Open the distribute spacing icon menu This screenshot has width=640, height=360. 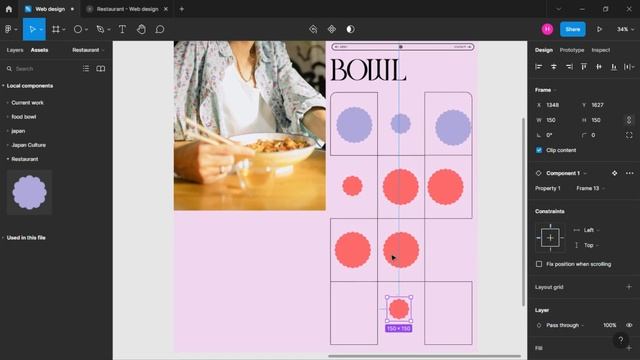[x=629, y=67]
